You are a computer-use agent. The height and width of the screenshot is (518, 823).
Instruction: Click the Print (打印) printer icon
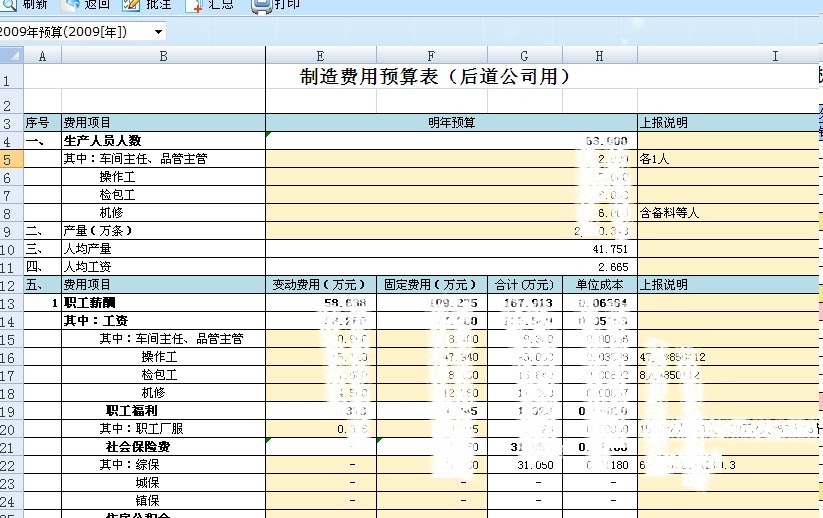tap(261, 5)
